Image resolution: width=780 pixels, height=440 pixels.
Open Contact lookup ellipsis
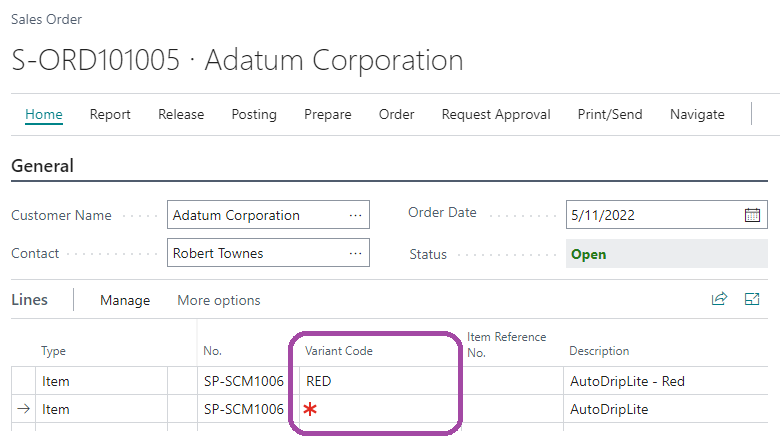[355, 254]
